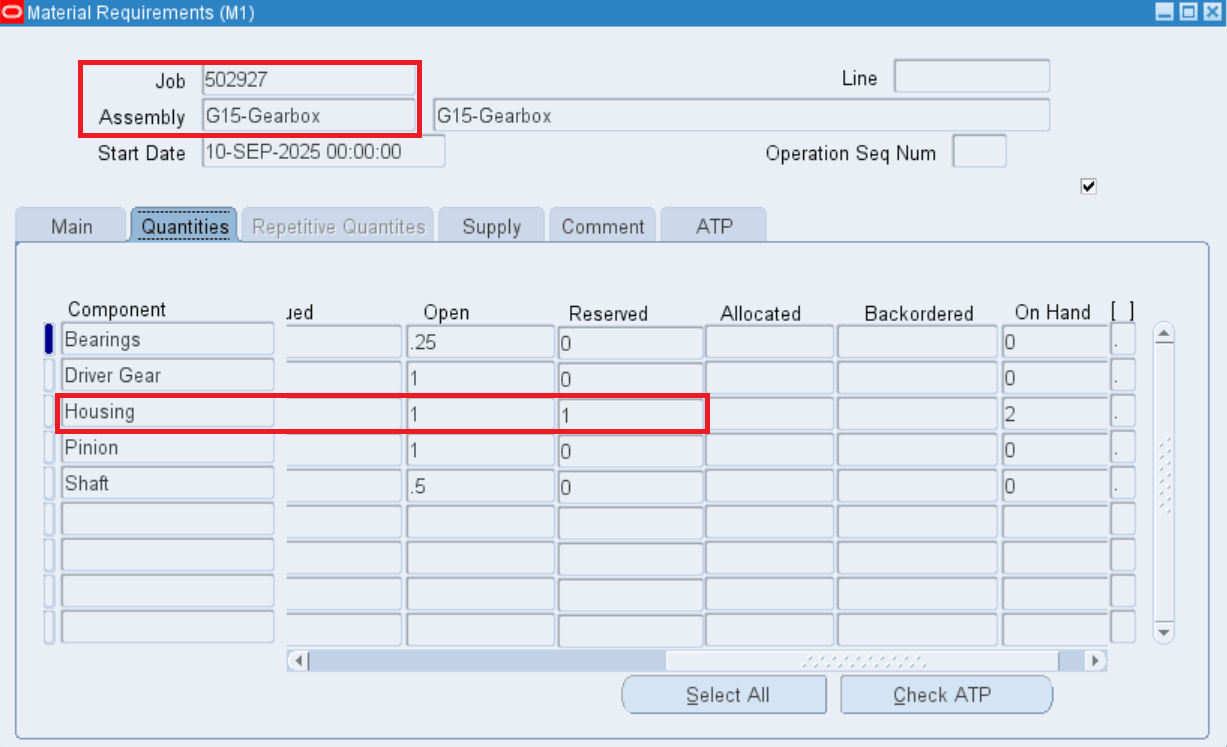Image resolution: width=1227 pixels, height=747 pixels.
Task: Click the empty Line field
Action: (971, 76)
